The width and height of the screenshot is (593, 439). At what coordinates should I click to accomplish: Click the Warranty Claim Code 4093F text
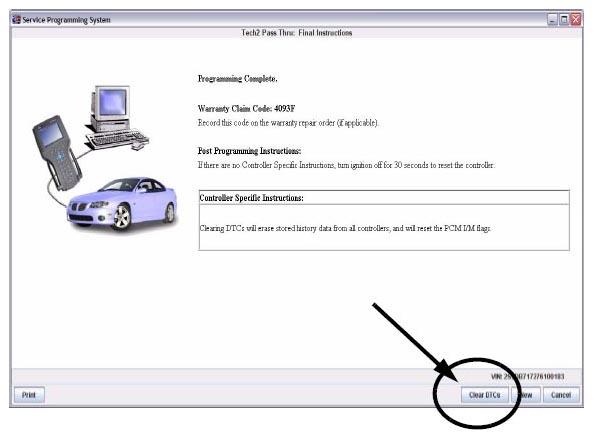point(246,109)
